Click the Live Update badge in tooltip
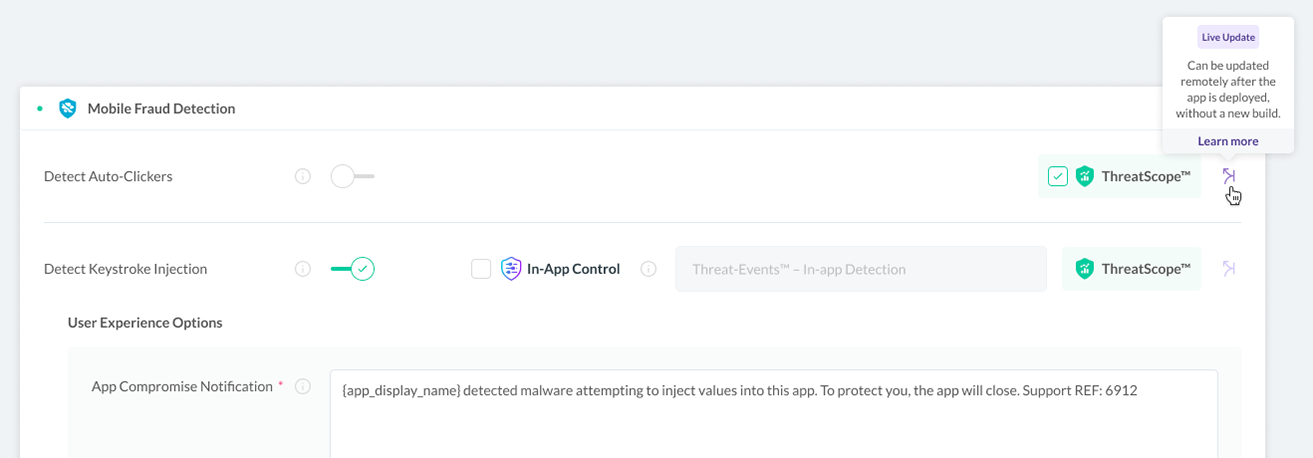1313x458 pixels. [x=1228, y=37]
